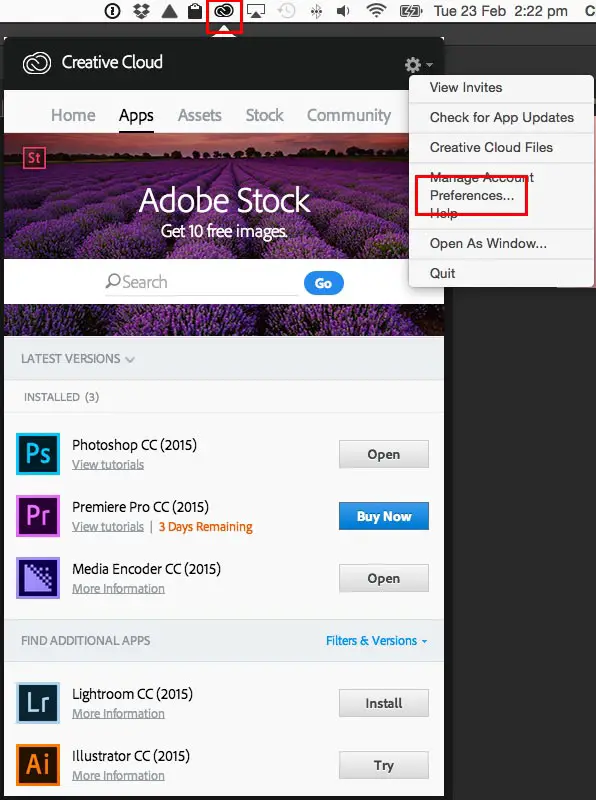Click the Google Drive triangle menu bar icon

pos(169,11)
